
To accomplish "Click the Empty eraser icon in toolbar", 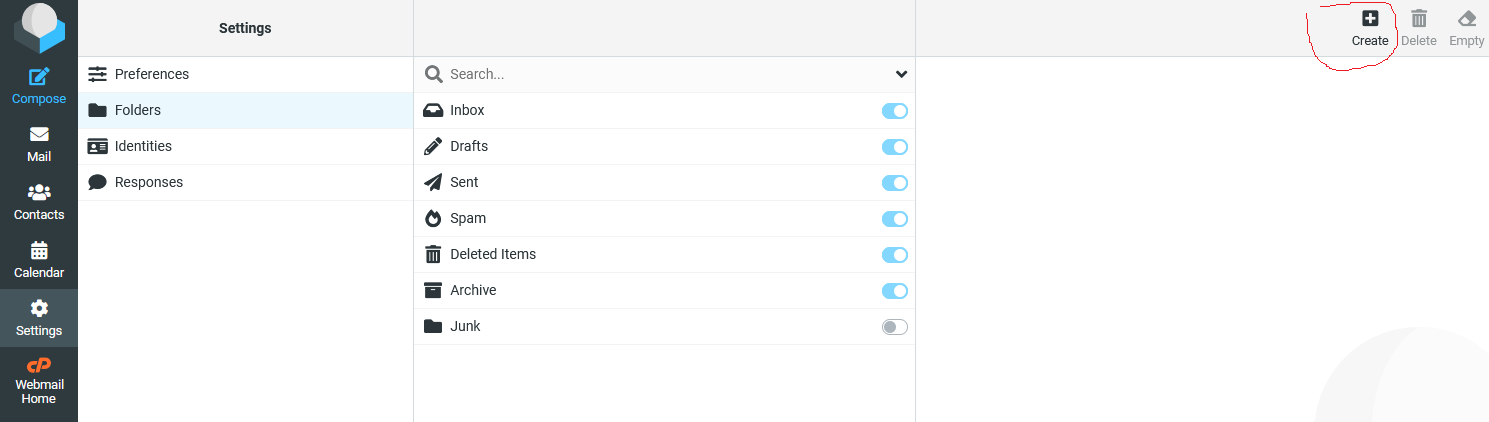I will [1467, 18].
